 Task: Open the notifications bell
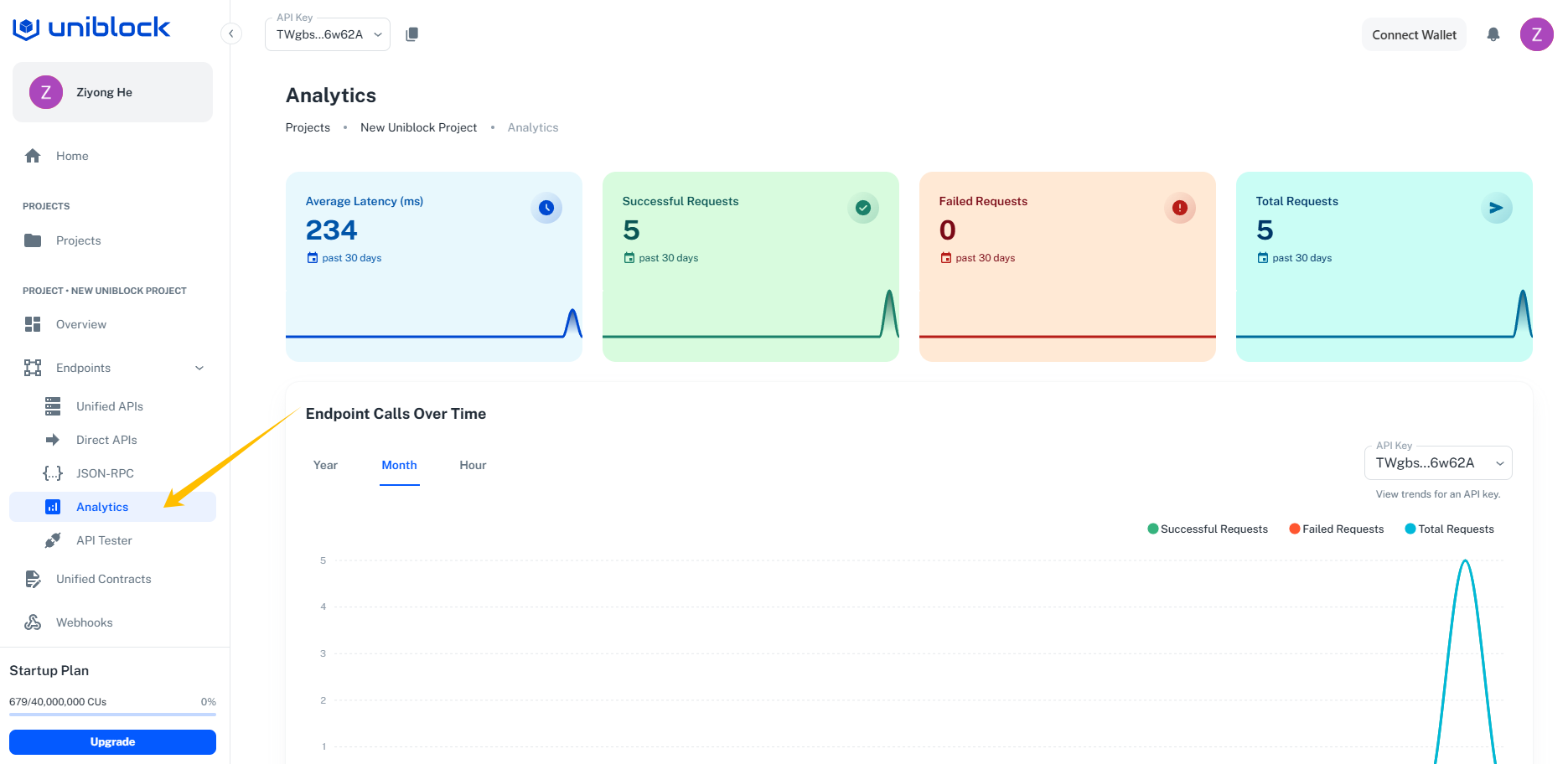point(1493,34)
